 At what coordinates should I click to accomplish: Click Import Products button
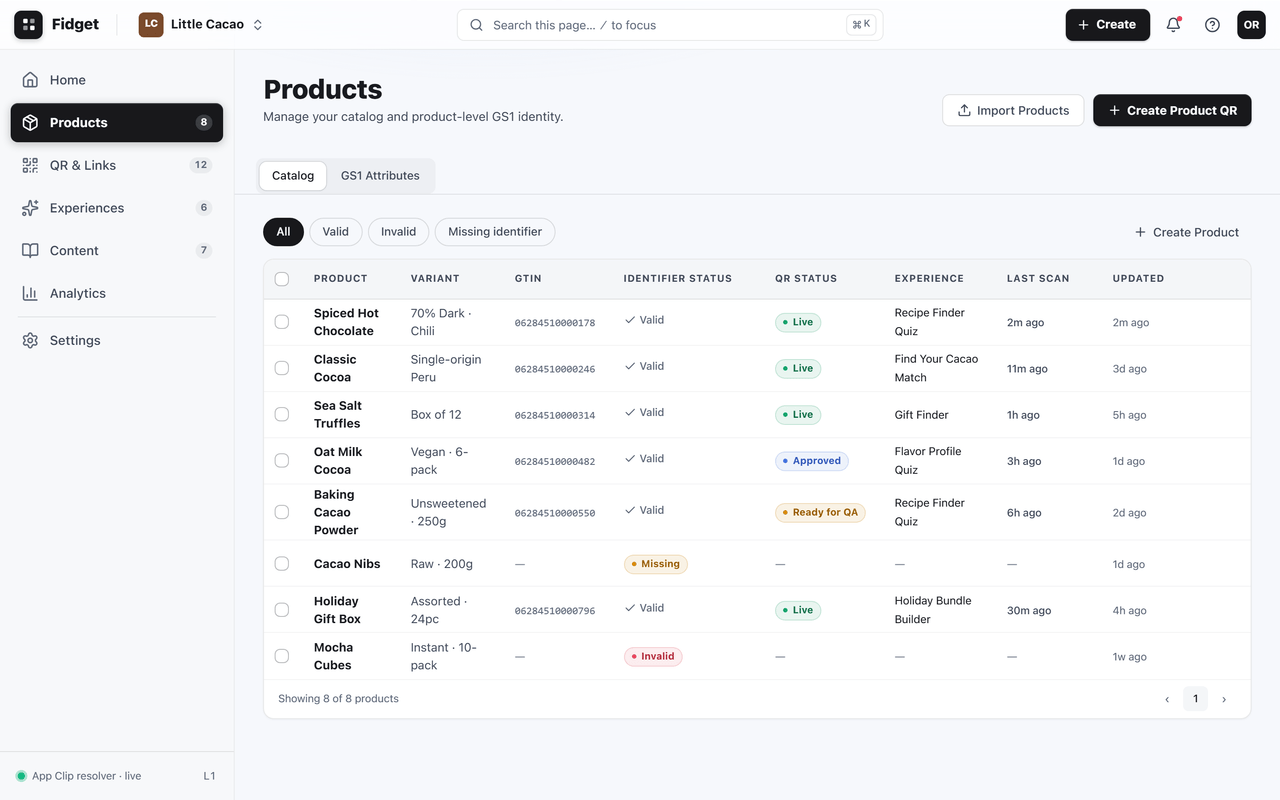[1013, 110]
